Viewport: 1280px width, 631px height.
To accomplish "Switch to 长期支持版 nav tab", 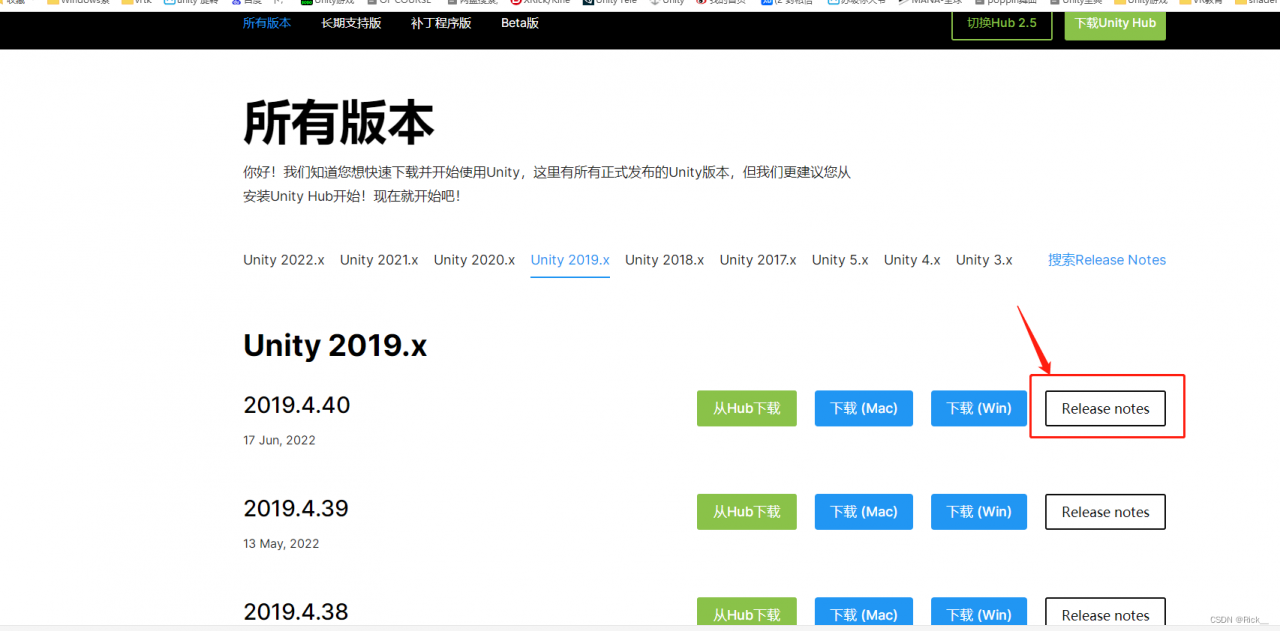I will [x=351, y=23].
